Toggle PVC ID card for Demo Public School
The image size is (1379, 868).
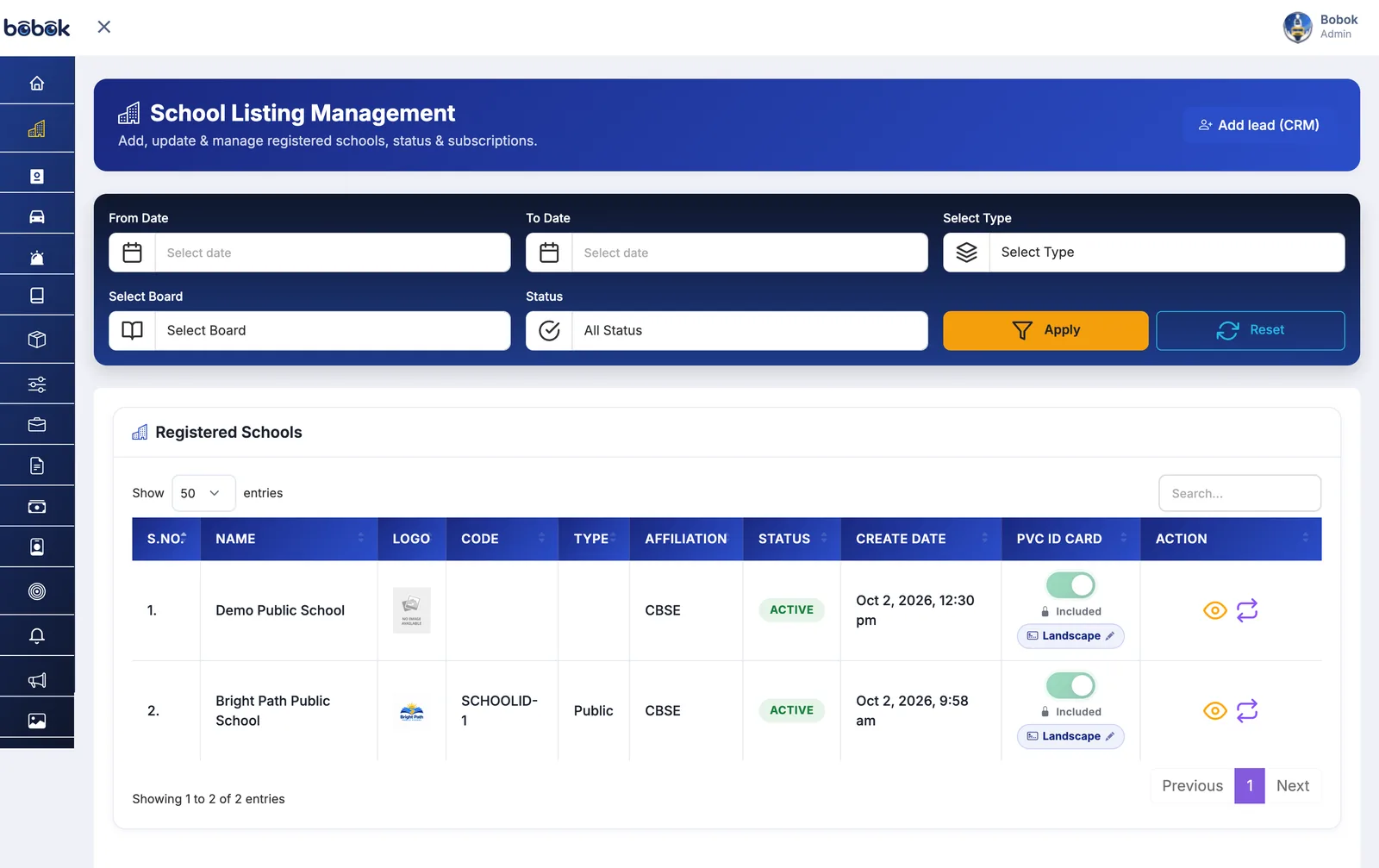[1070, 585]
